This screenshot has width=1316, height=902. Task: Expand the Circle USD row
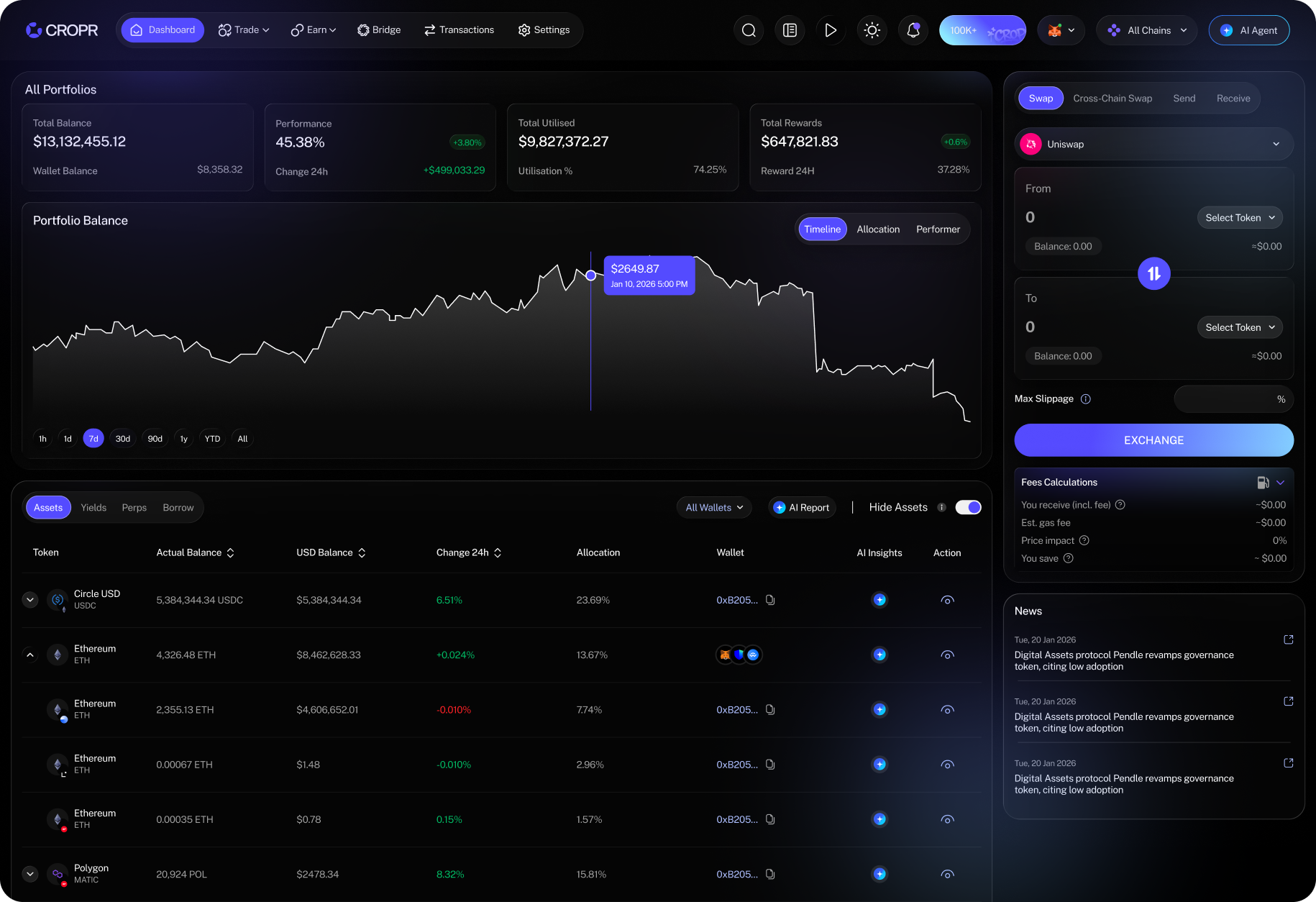pyautogui.click(x=30, y=600)
